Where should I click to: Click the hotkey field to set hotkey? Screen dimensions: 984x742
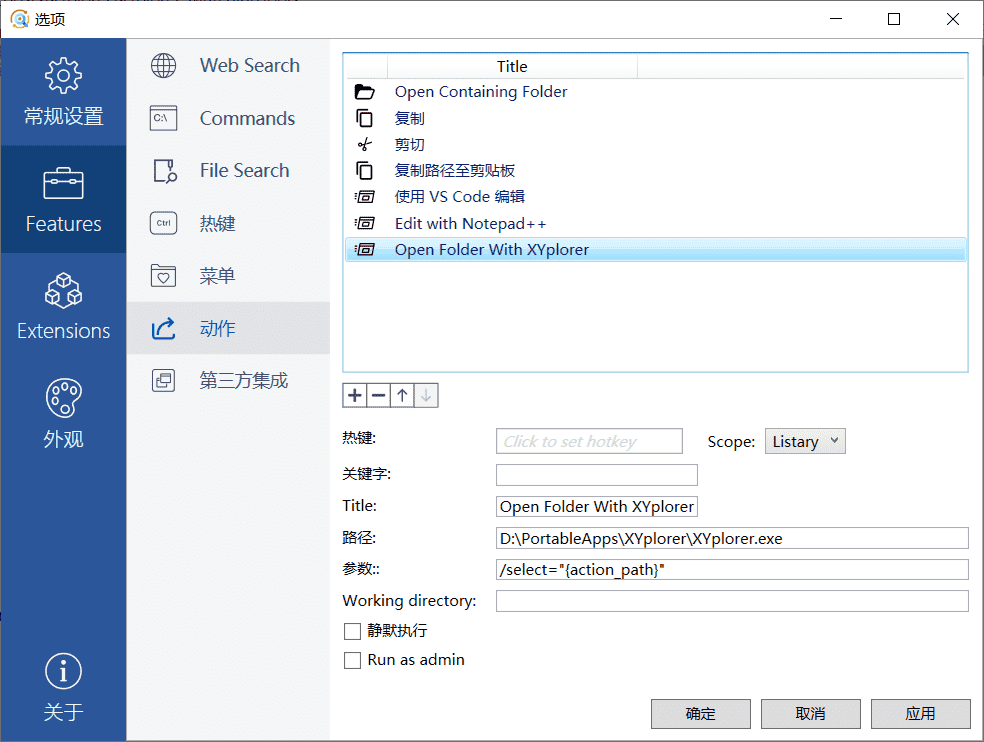tap(589, 441)
